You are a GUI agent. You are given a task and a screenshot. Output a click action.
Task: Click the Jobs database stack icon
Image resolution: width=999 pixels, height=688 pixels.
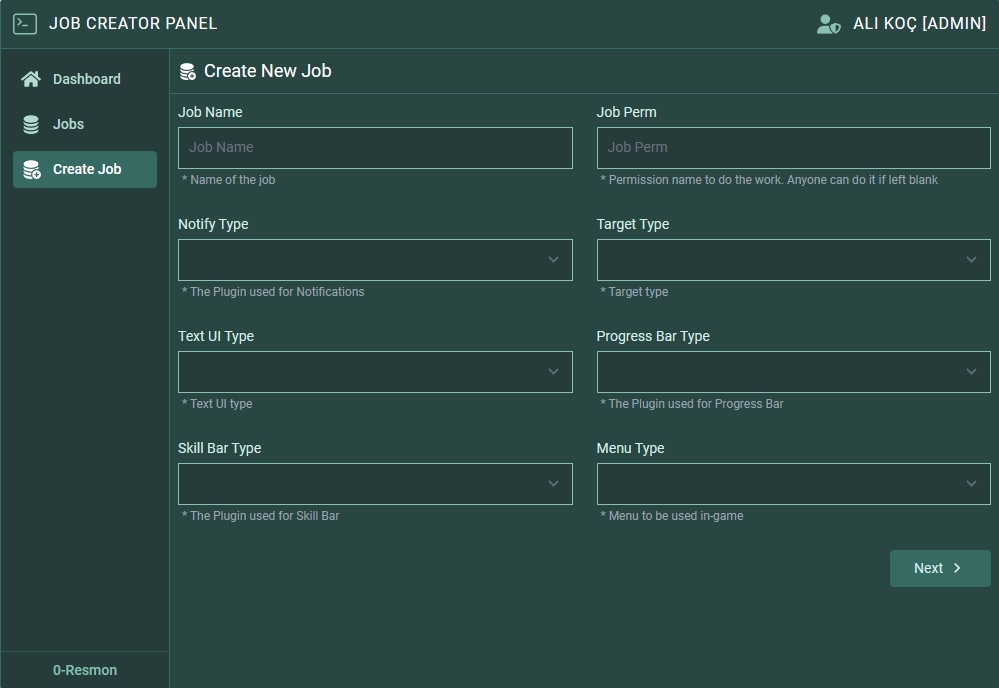coord(31,124)
